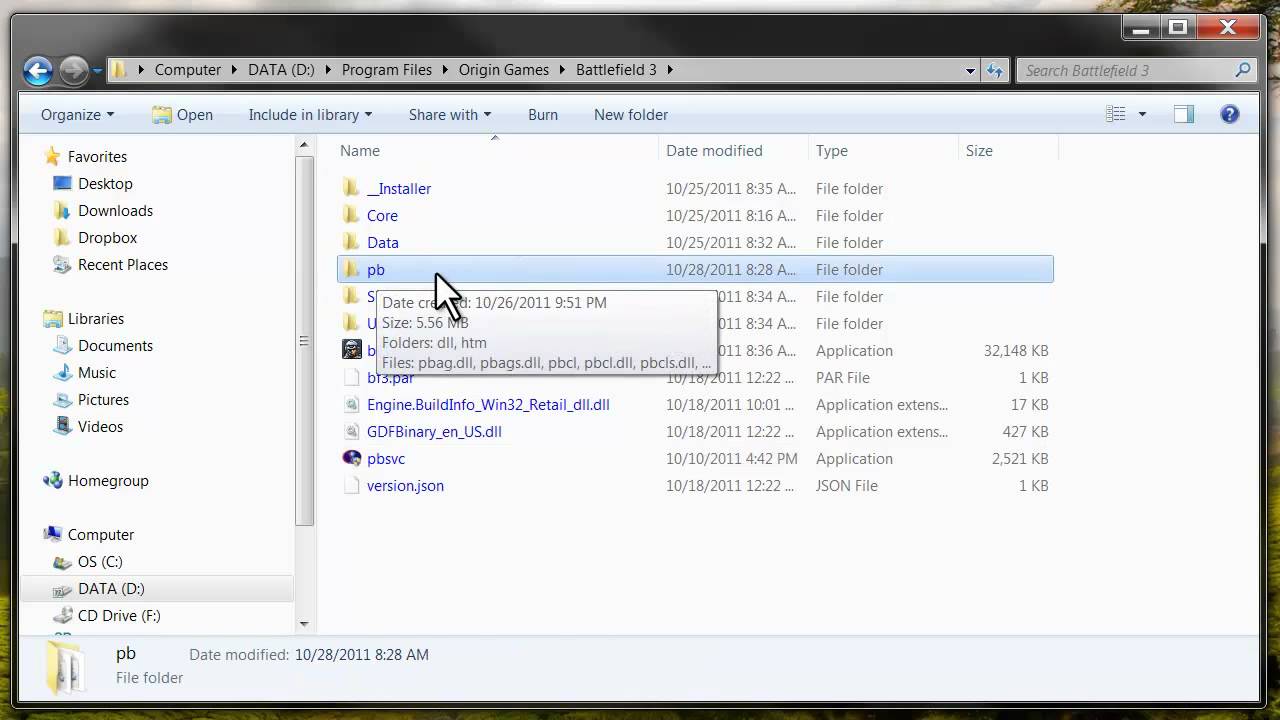Click the Battlefield 3 breadcrumb

coord(616,70)
